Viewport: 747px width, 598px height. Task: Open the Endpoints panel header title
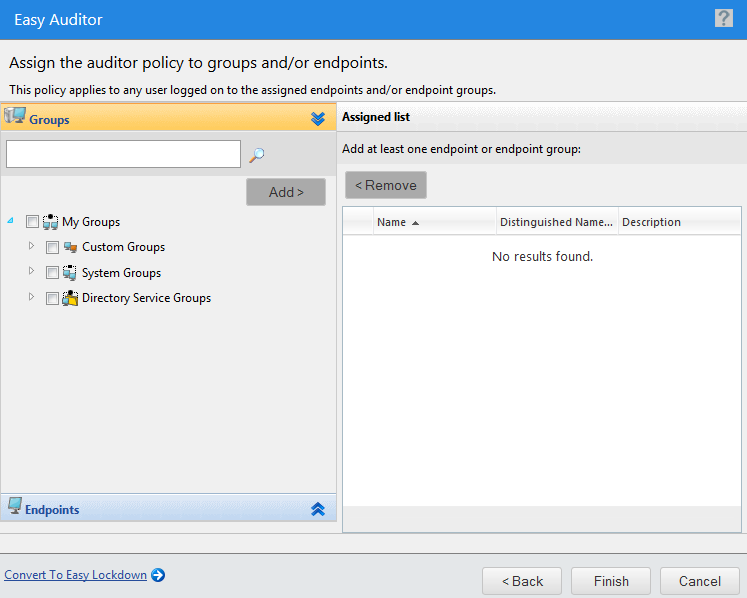click(52, 510)
